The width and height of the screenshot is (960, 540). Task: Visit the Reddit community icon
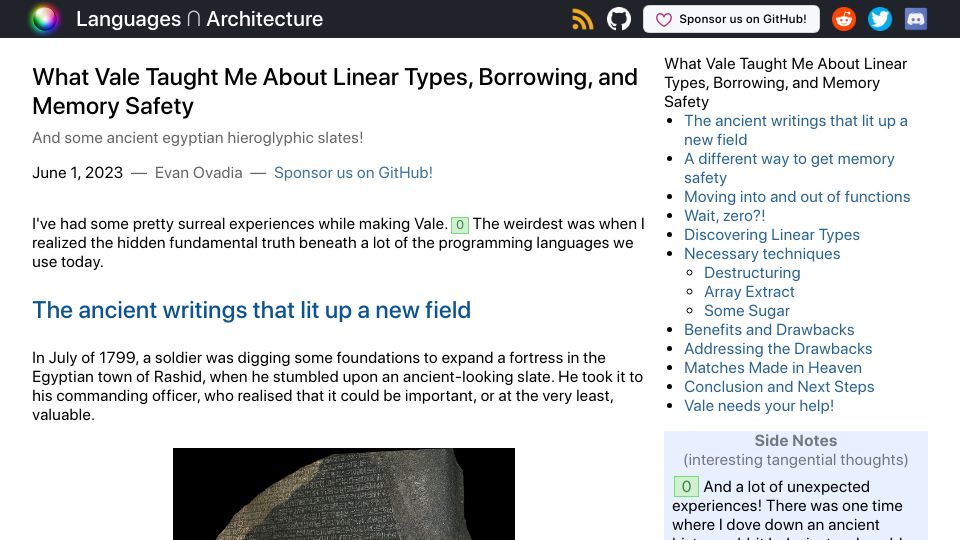(x=844, y=19)
